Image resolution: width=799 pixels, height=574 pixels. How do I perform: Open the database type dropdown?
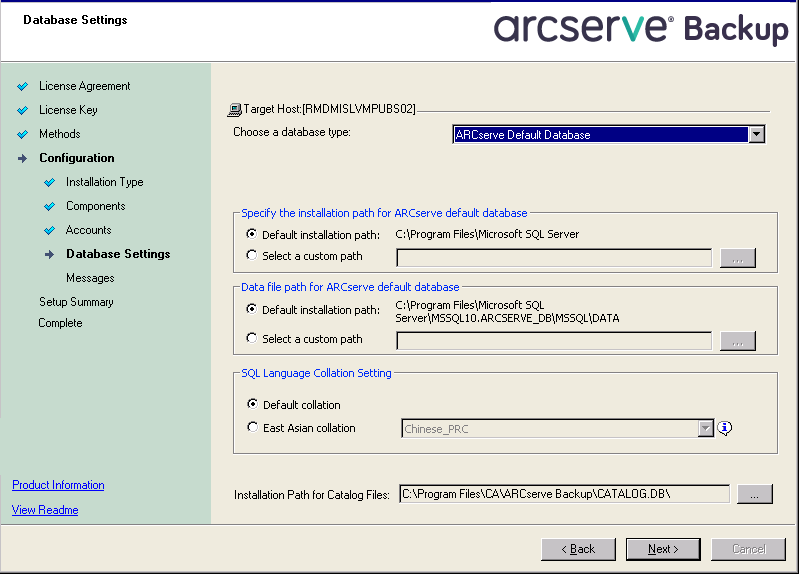click(x=756, y=135)
